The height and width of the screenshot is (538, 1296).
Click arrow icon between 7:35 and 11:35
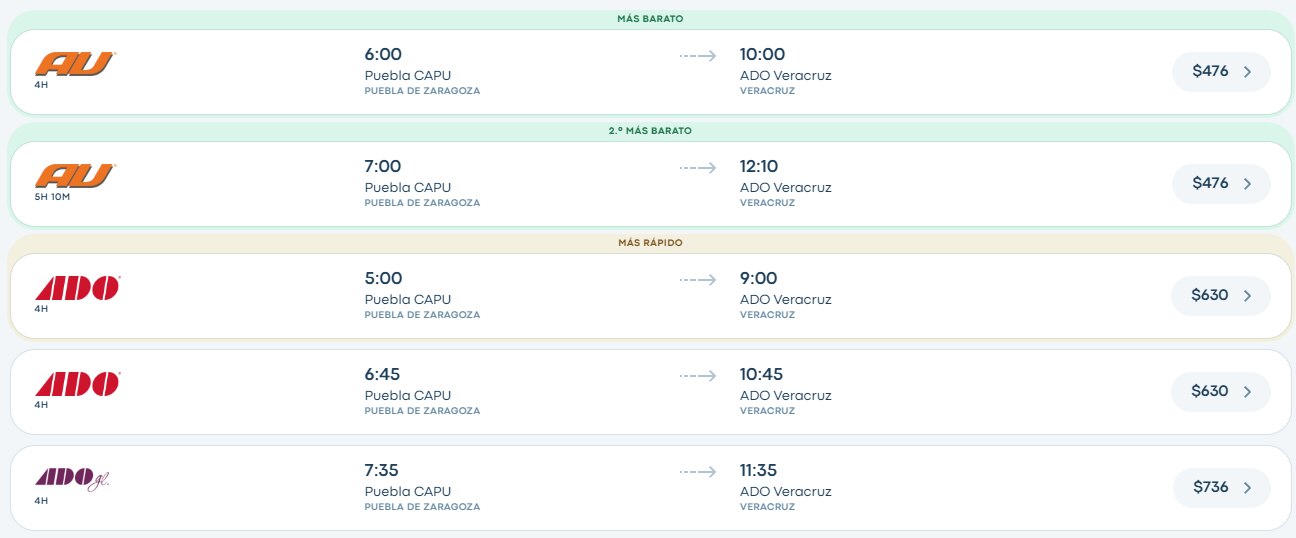(698, 472)
